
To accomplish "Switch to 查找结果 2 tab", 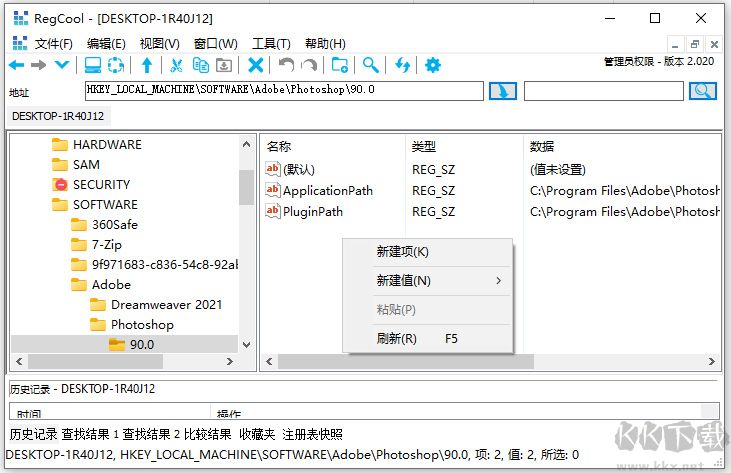I will pos(152,435).
